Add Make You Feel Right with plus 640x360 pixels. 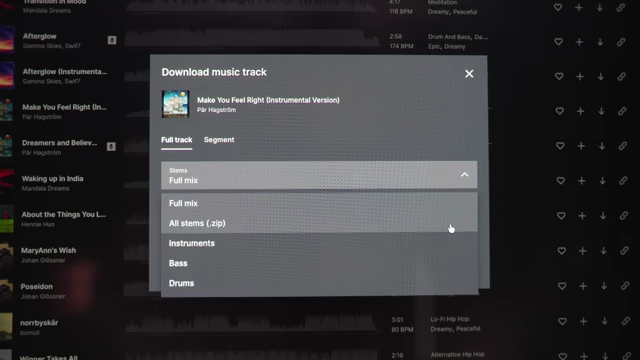pos(580,111)
